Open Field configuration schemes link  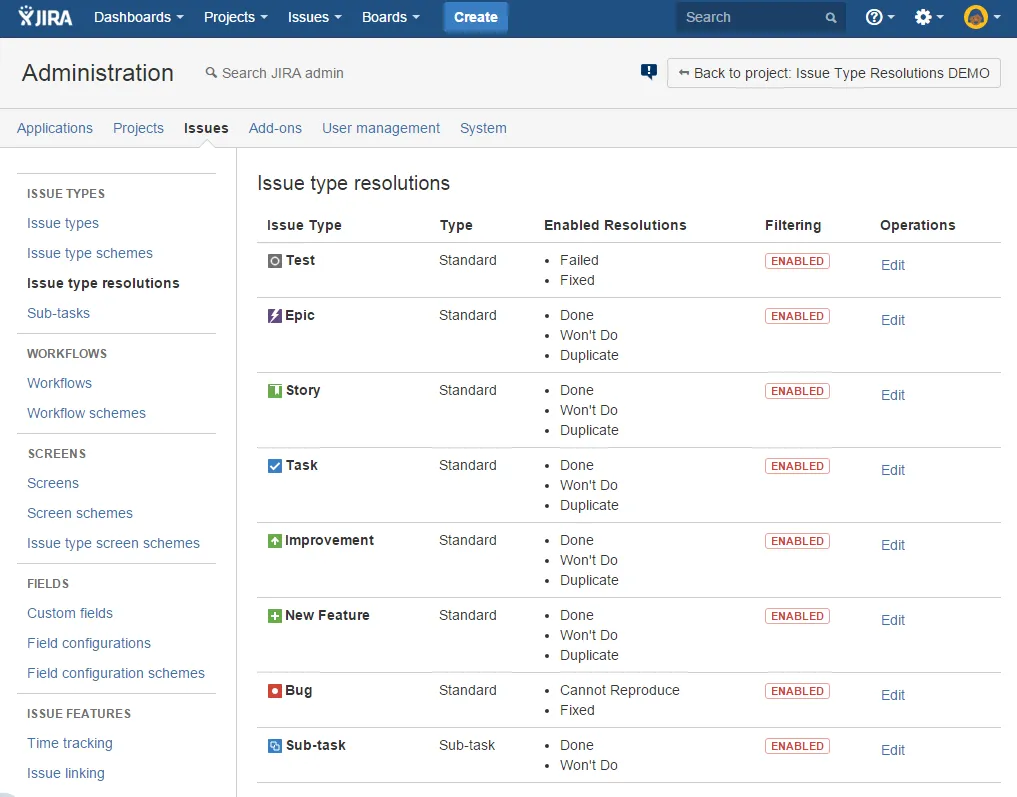[115, 673]
